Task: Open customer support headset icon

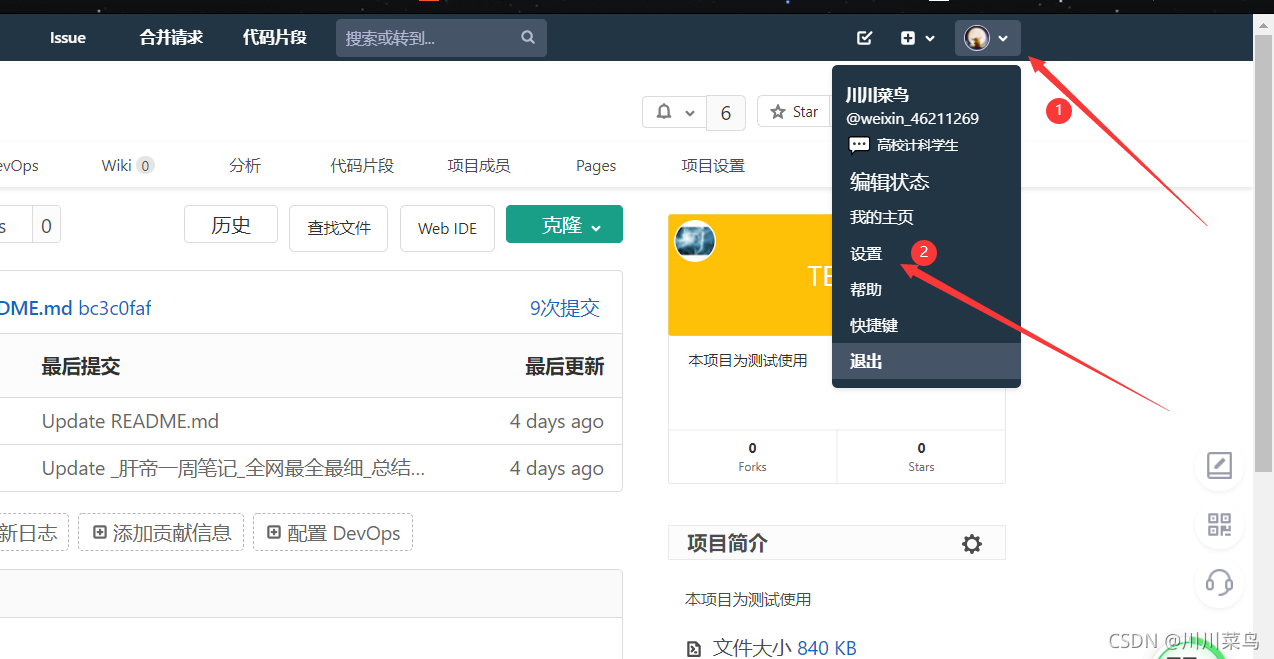Action: point(1219,582)
